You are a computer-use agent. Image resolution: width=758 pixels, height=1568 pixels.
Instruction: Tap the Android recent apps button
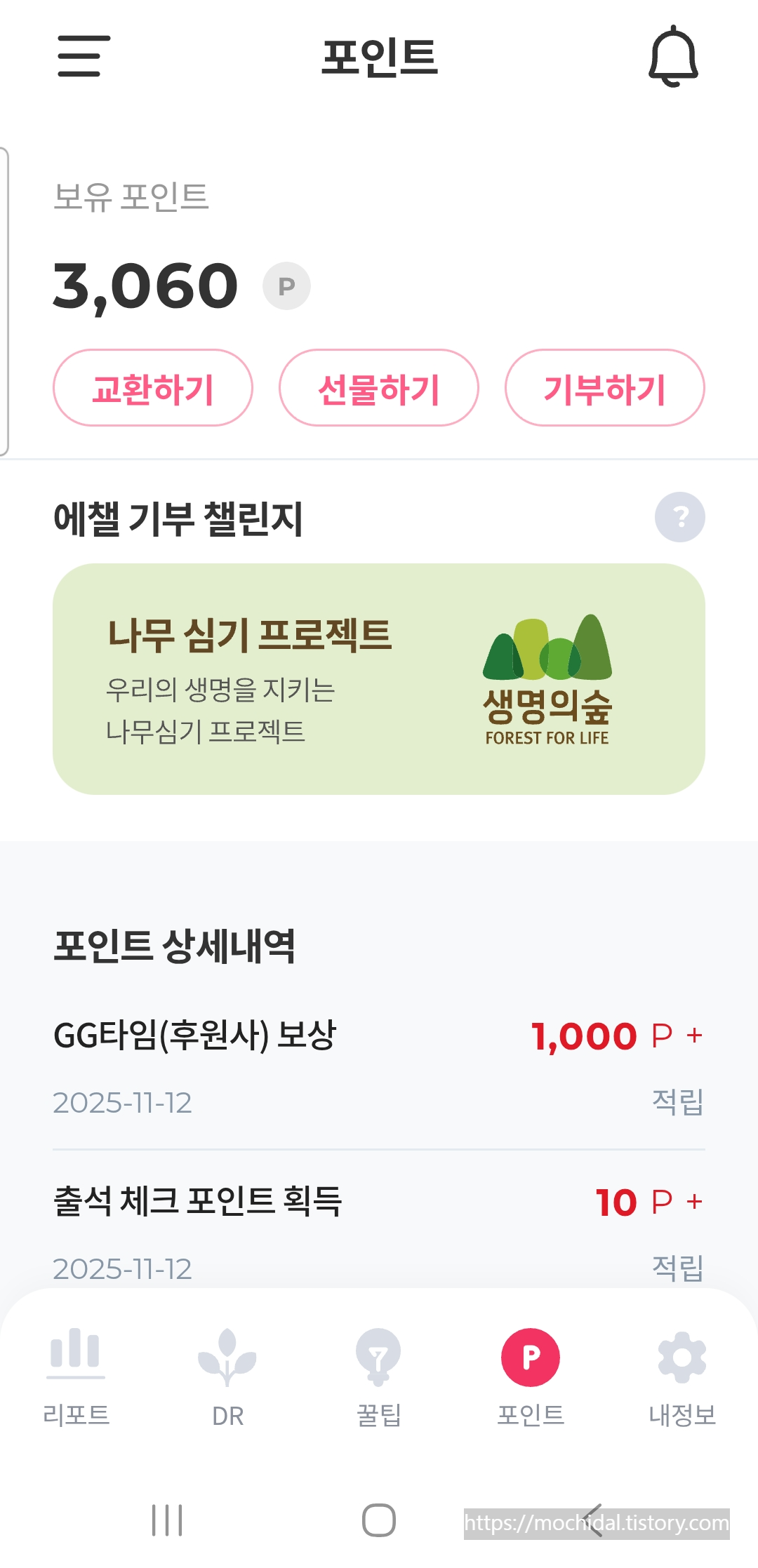pos(167,1520)
